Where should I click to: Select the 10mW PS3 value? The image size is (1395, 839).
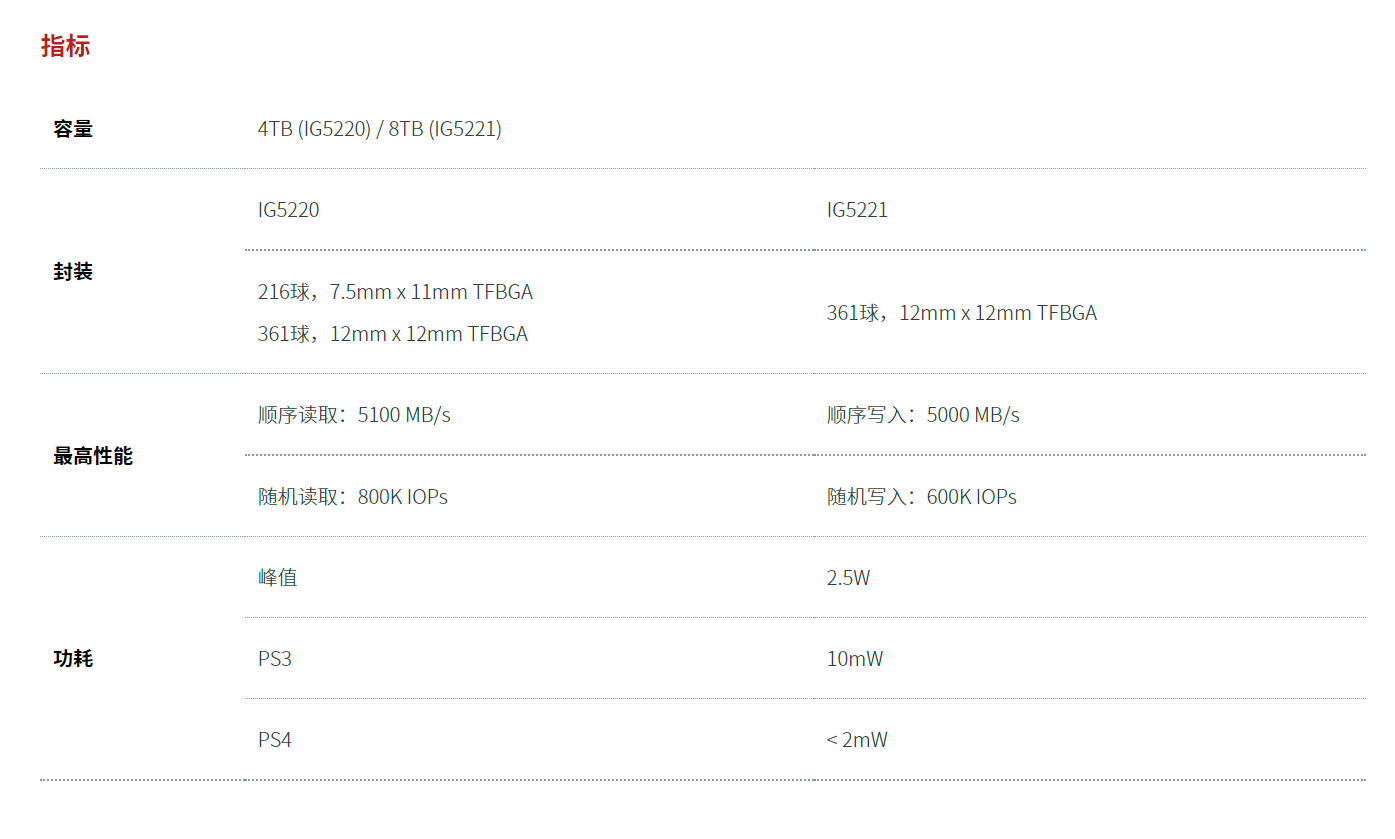855,659
